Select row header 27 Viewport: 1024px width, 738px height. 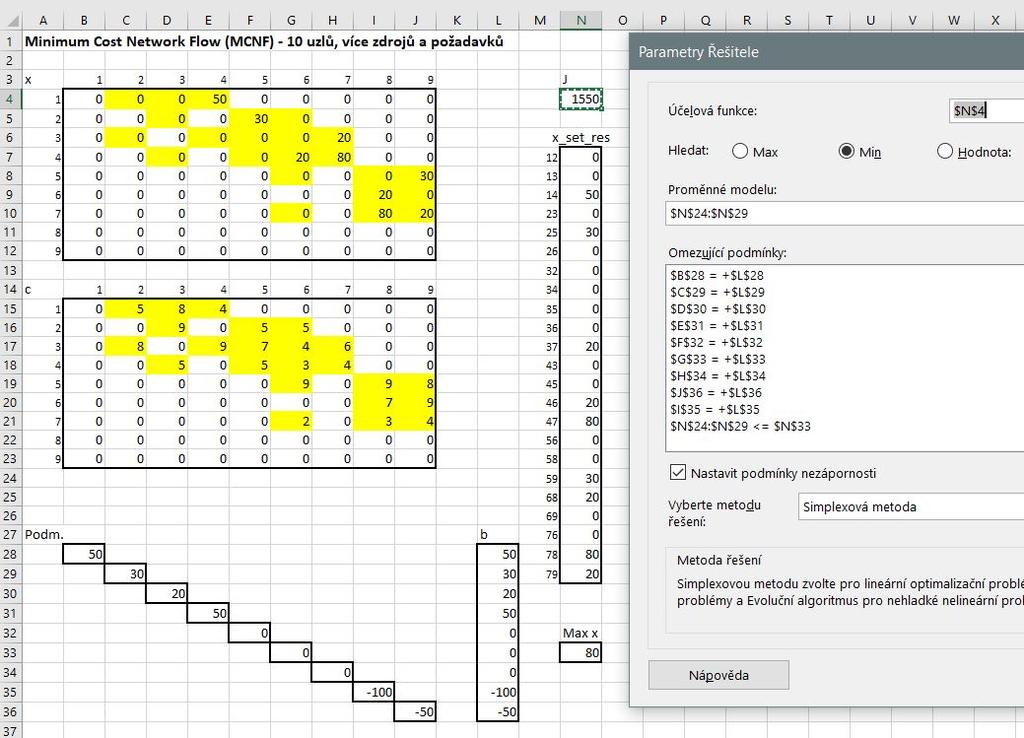coord(10,534)
